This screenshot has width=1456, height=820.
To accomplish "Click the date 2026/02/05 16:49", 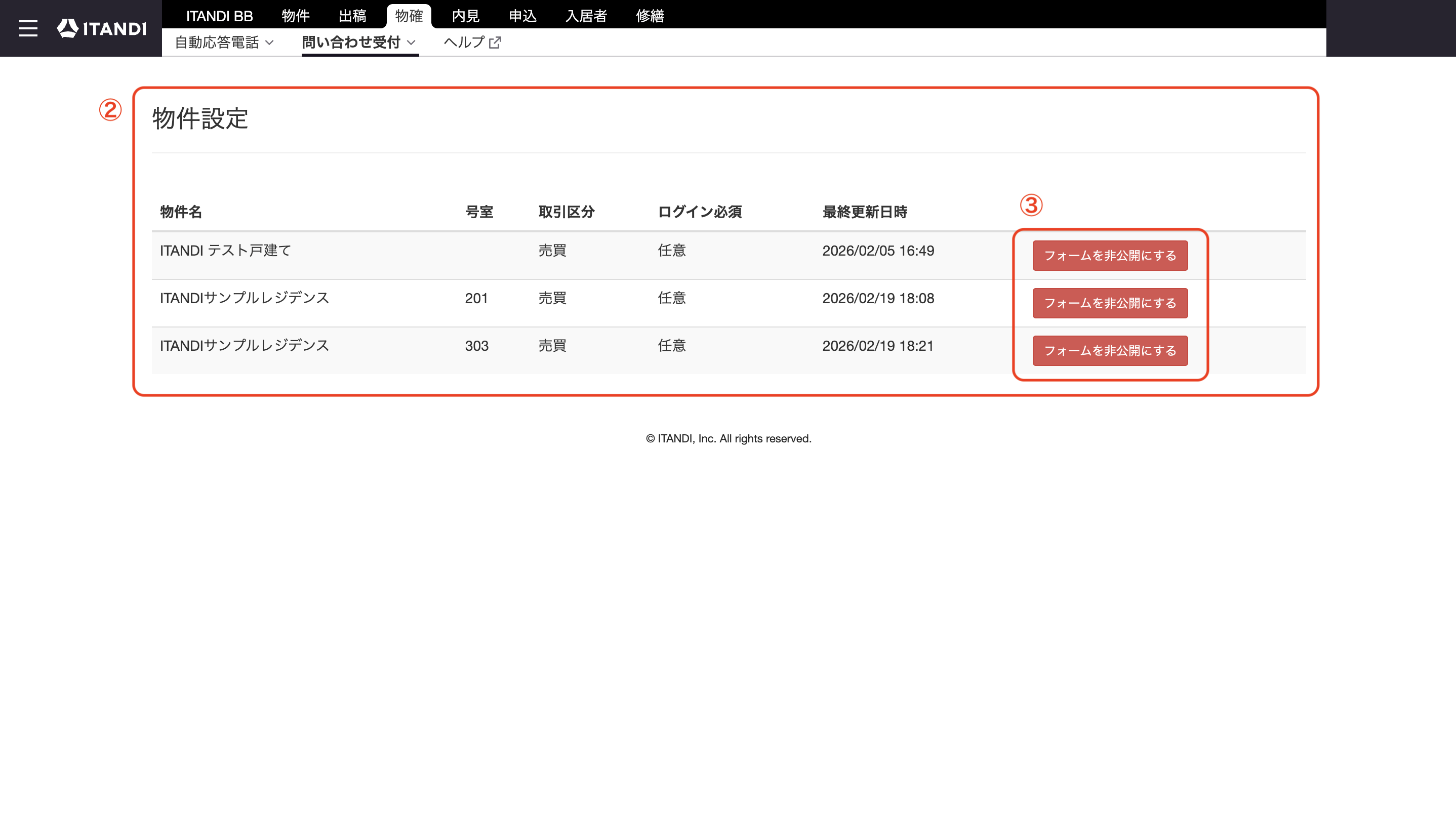I will (x=878, y=251).
